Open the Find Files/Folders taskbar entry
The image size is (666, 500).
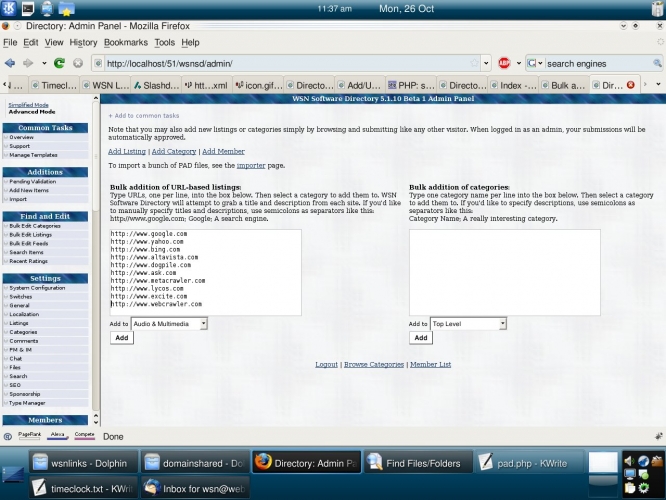coord(414,462)
